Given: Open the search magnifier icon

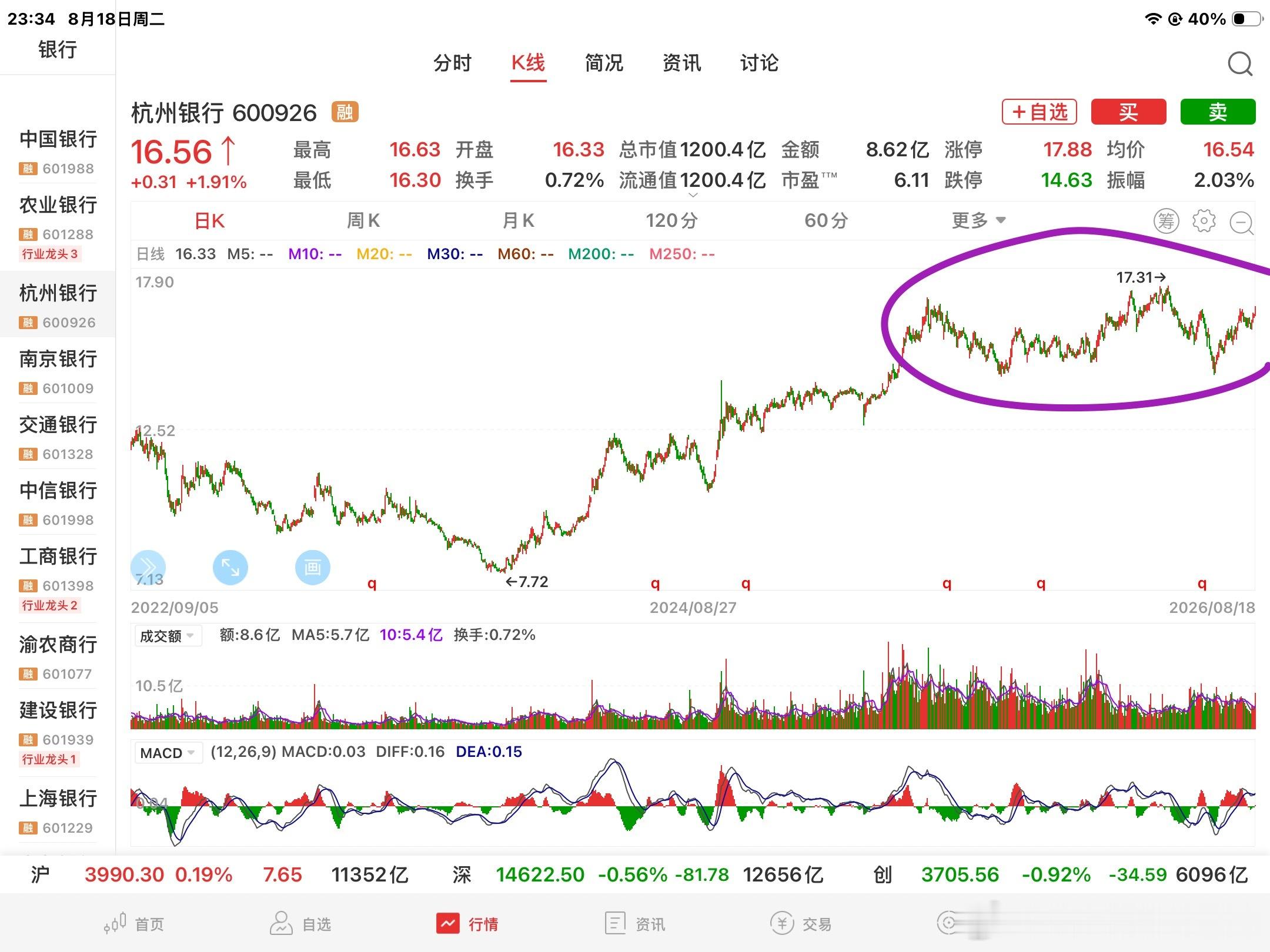Looking at the screenshot, I should click(x=1240, y=64).
